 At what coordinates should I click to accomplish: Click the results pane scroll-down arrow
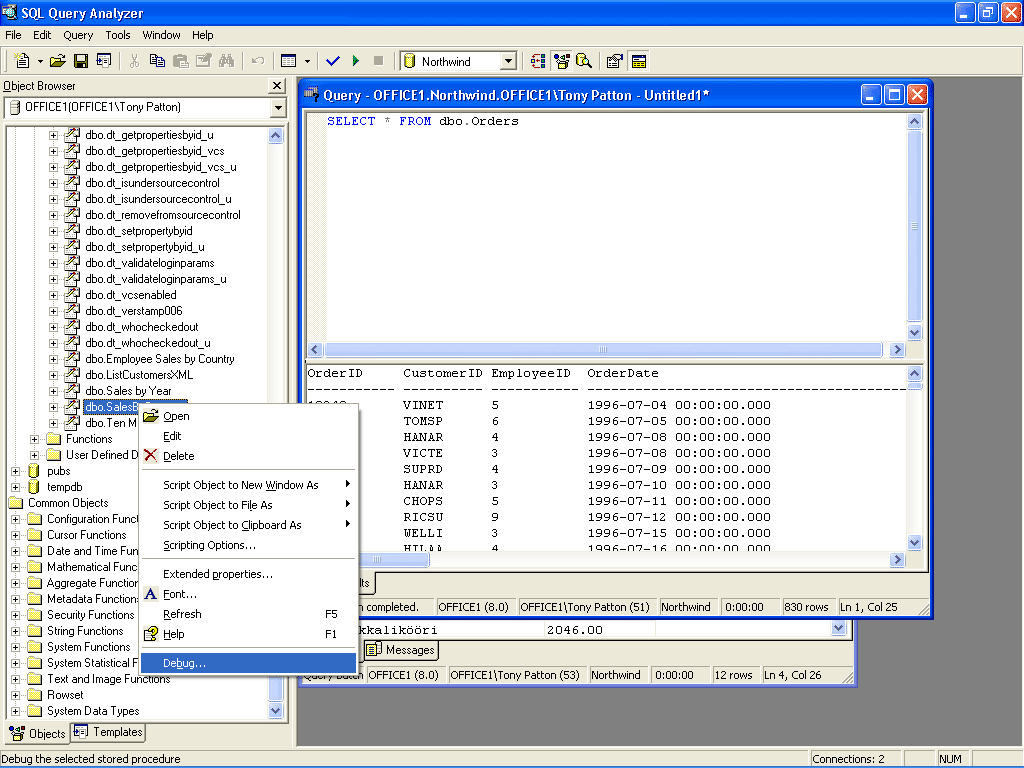click(913, 543)
